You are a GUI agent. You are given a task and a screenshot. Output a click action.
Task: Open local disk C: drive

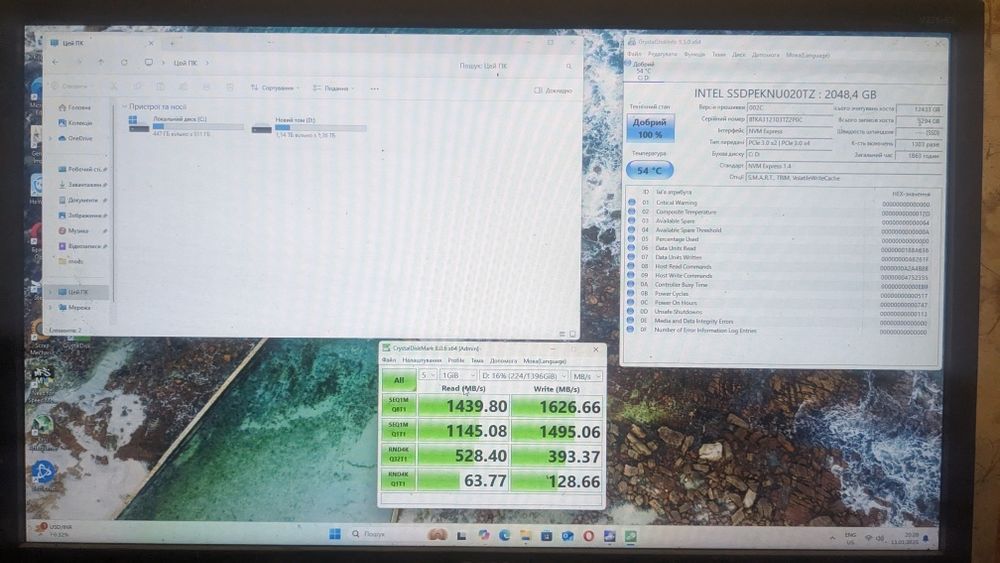click(x=186, y=126)
